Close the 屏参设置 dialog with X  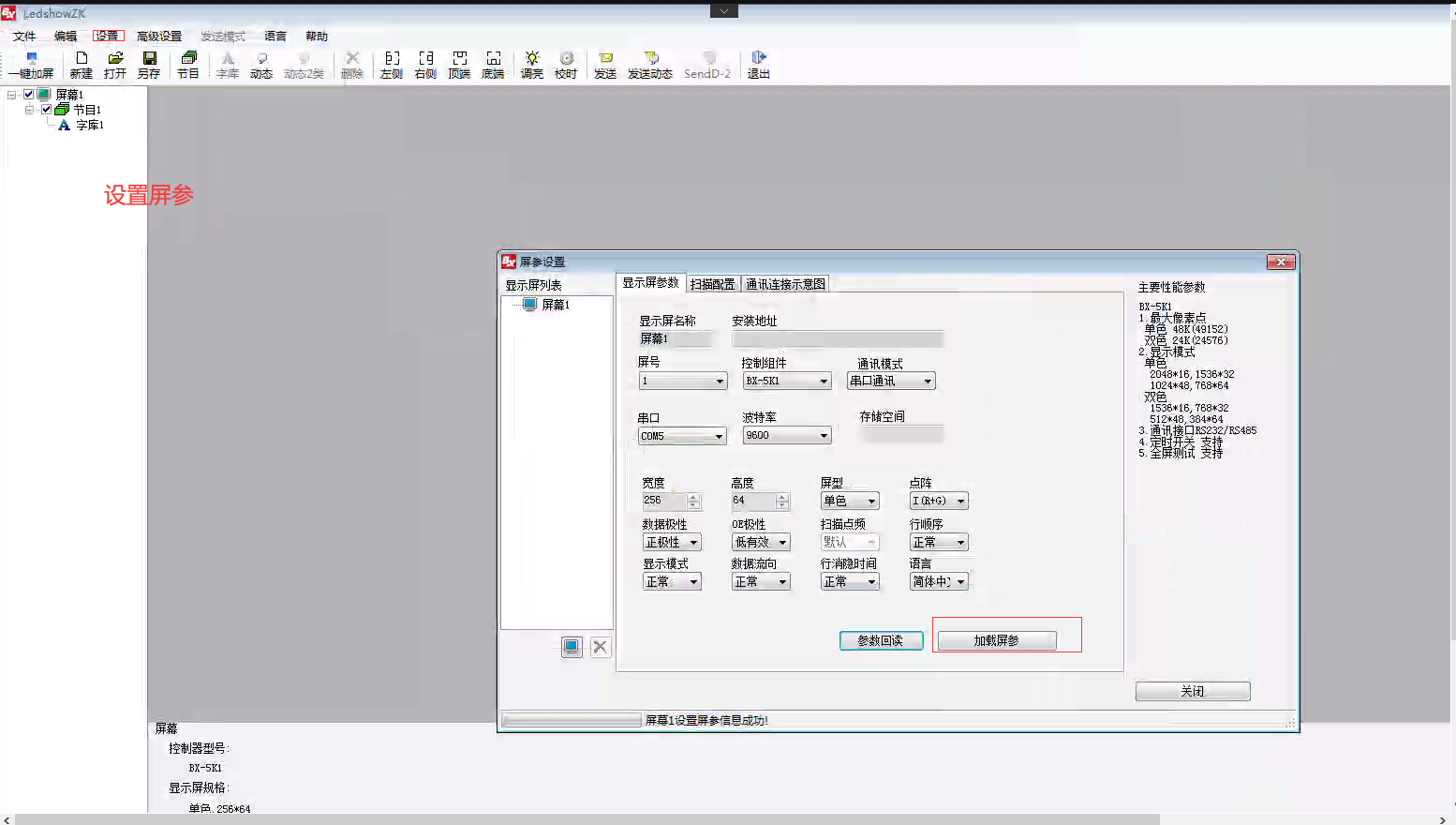click(1281, 262)
